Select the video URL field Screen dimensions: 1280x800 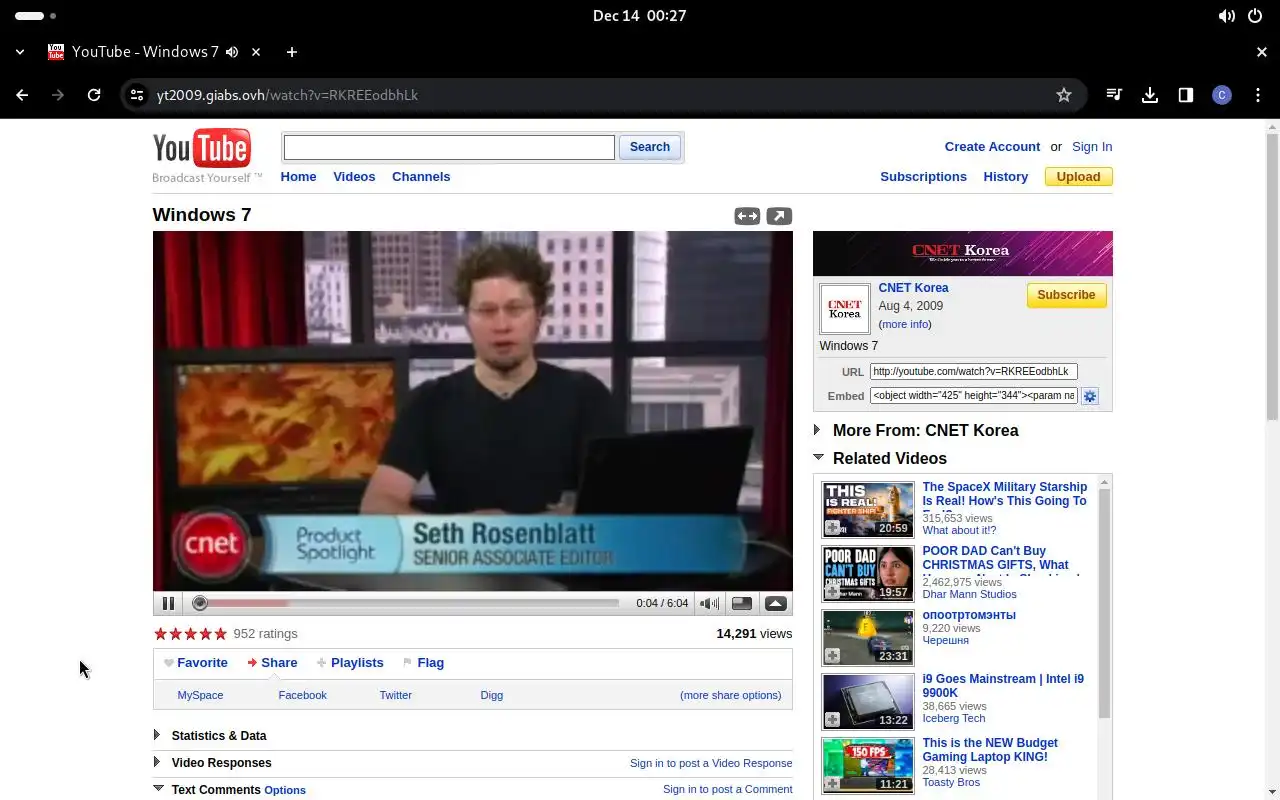[973, 371]
